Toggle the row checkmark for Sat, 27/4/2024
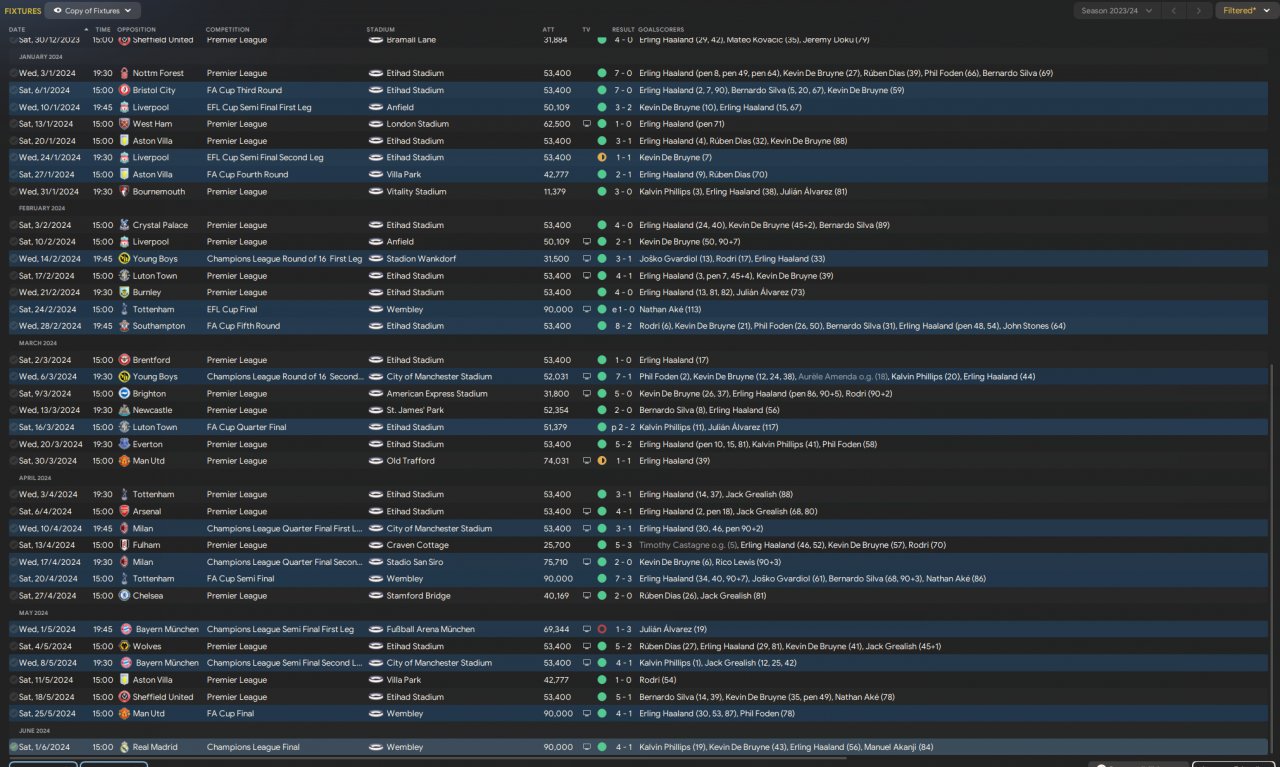Screen dimensions: 1280x767 point(14,596)
